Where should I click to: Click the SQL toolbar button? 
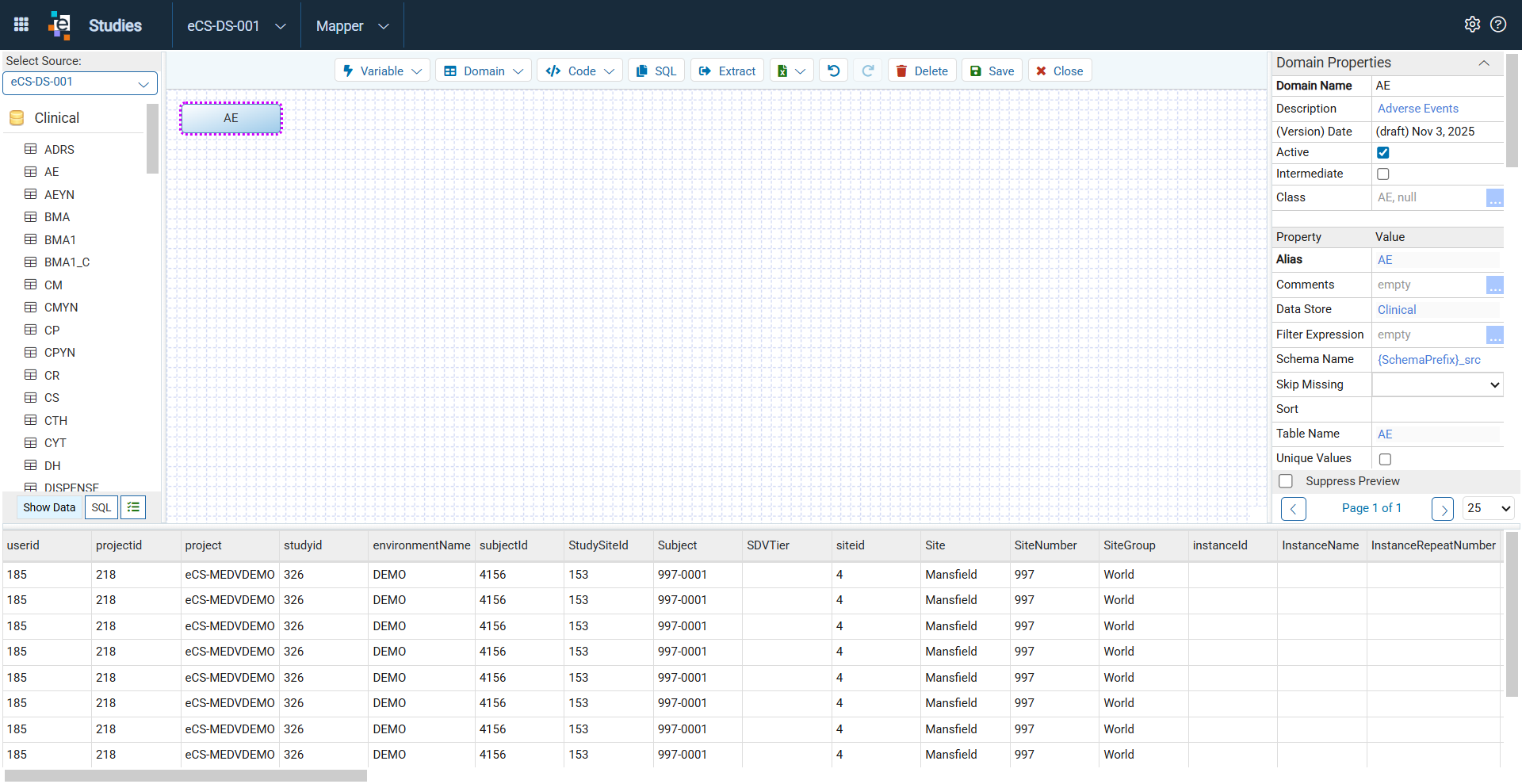[x=656, y=71]
